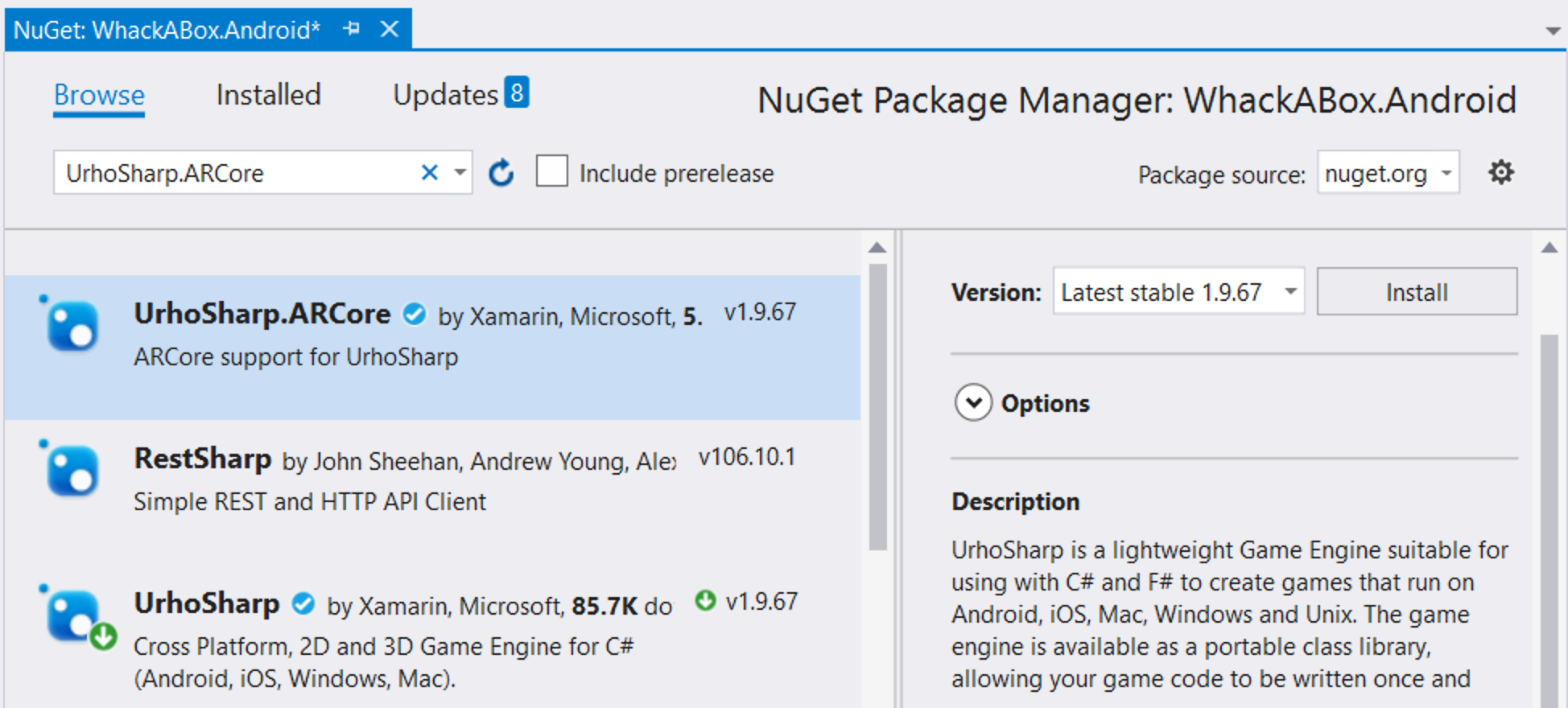Screen dimensions: 1568x708
Task: Switch to the Installed tab
Action: pyautogui.click(x=268, y=95)
